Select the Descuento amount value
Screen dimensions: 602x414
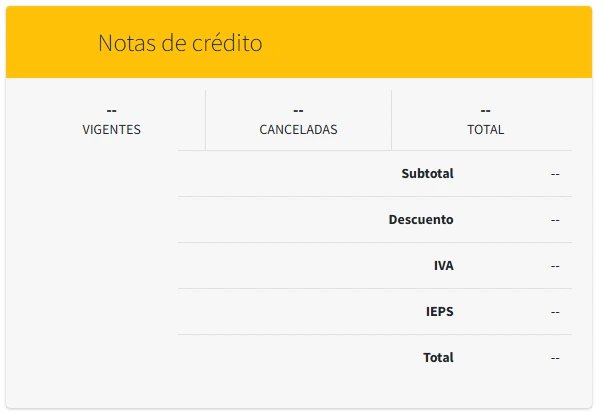554,220
